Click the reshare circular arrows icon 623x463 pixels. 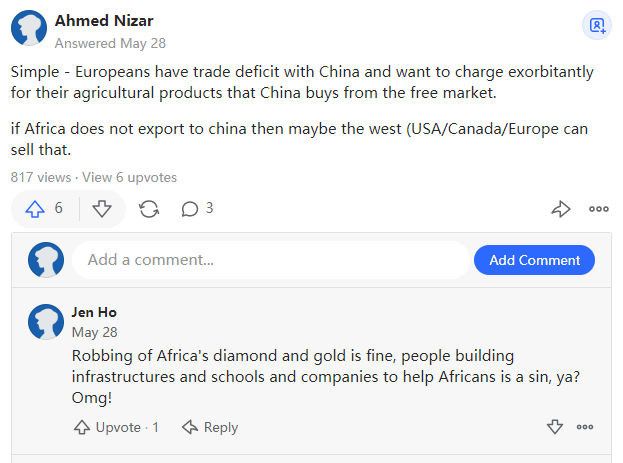[x=148, y=209]
